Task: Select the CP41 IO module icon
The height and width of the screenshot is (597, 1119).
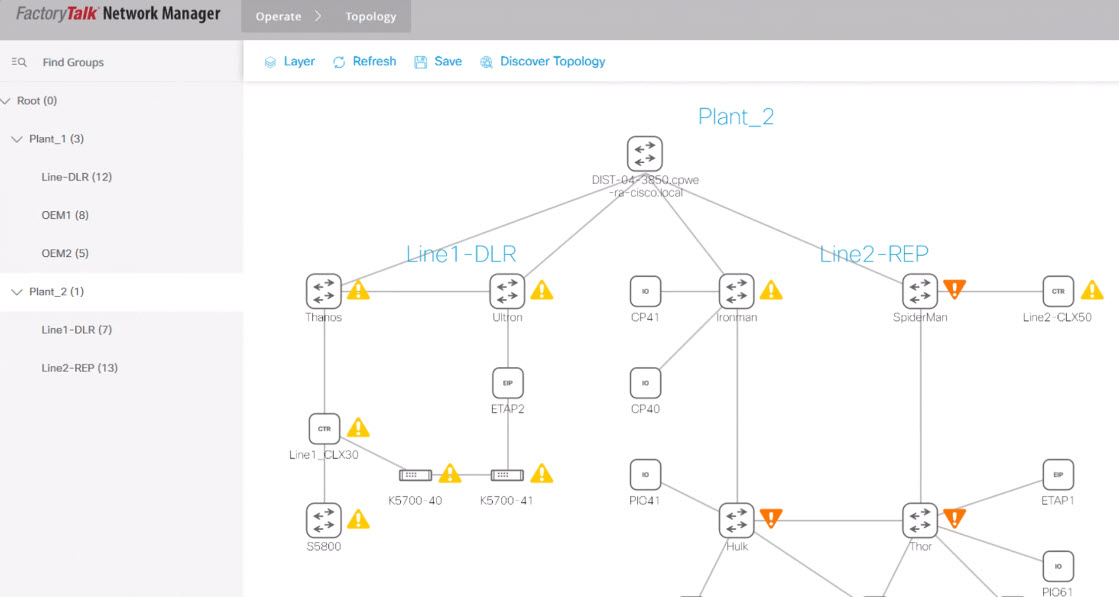Action: [x=645, y=291]
